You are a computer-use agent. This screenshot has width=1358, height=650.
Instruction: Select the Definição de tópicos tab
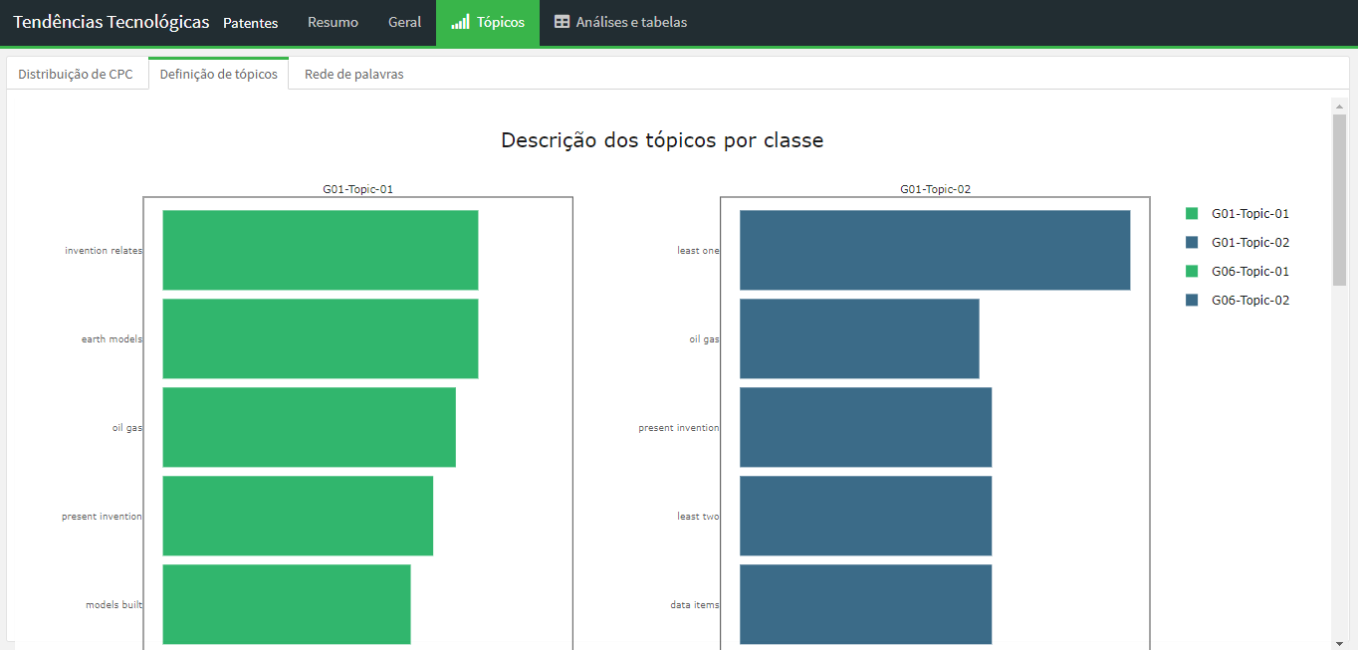pos(218,74)
